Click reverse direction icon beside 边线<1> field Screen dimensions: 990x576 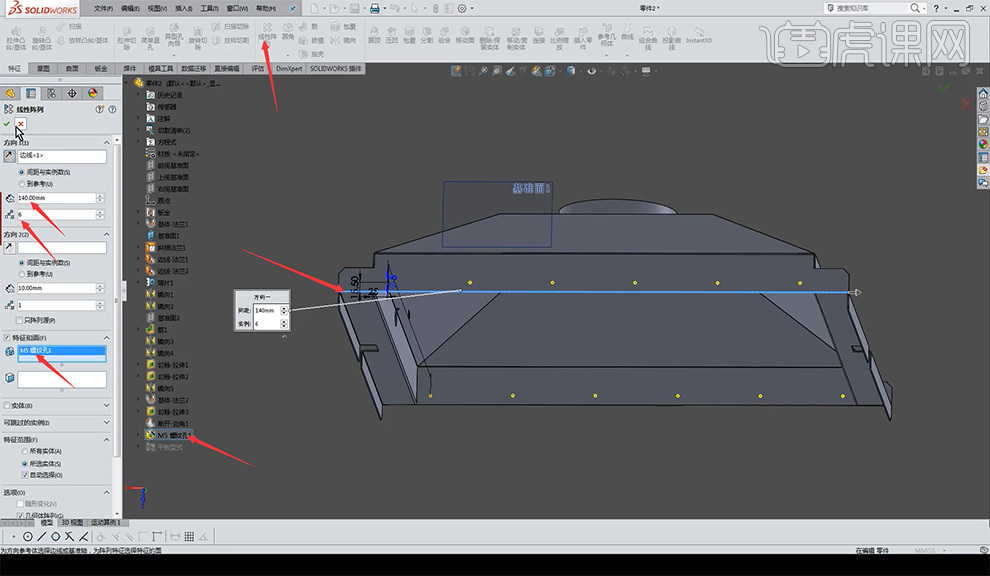pyautogui.click(x=10, y=157)
